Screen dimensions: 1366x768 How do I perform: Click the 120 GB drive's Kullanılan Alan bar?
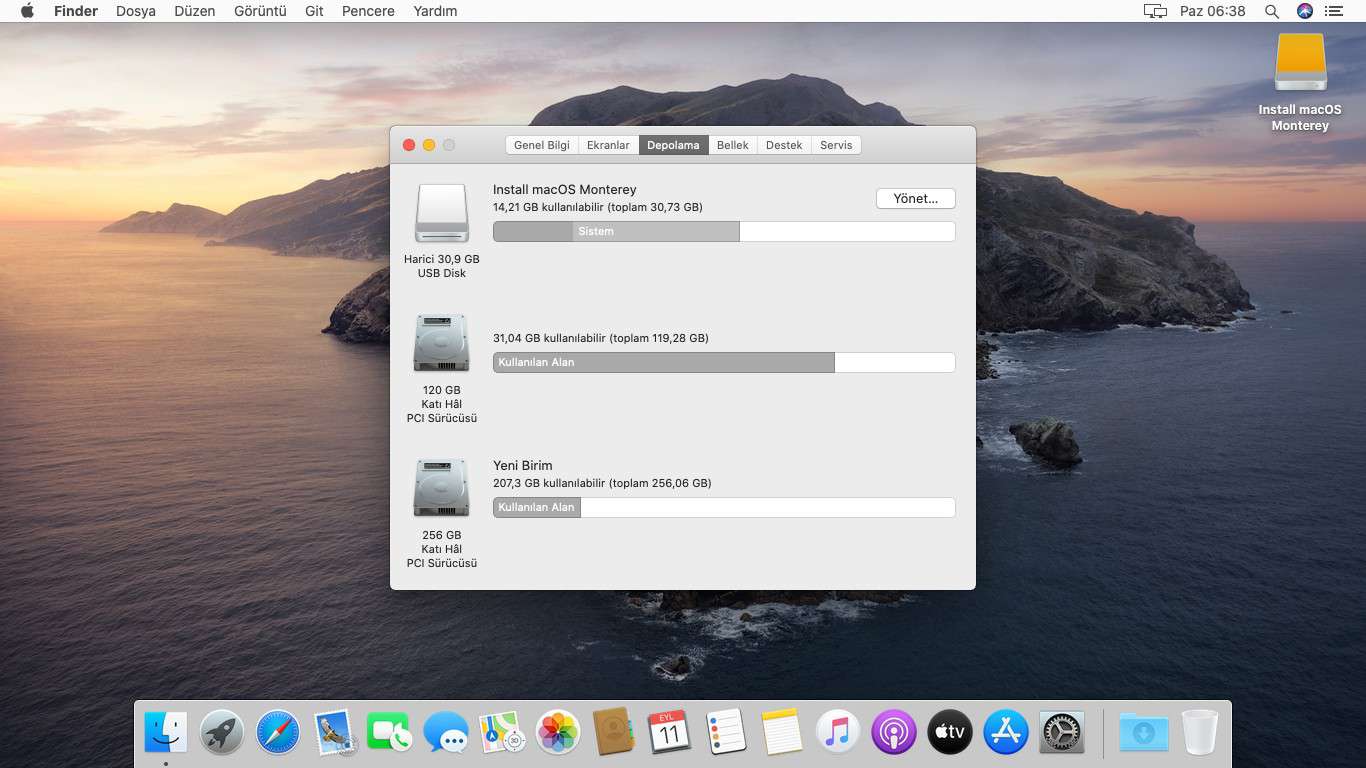tap(664, 362)
